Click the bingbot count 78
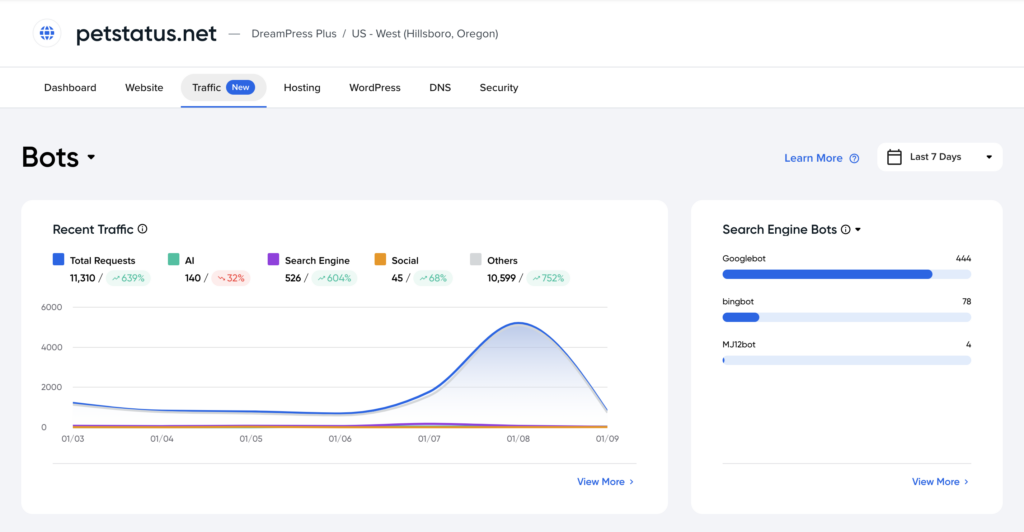The height and width of the screenshot is (532, 1024). coord(967,302)
